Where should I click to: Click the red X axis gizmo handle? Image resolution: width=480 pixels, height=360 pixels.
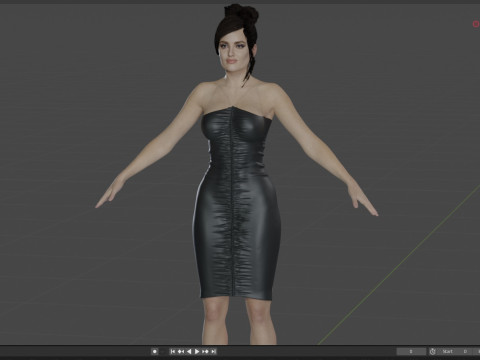(x=476, y=24)
